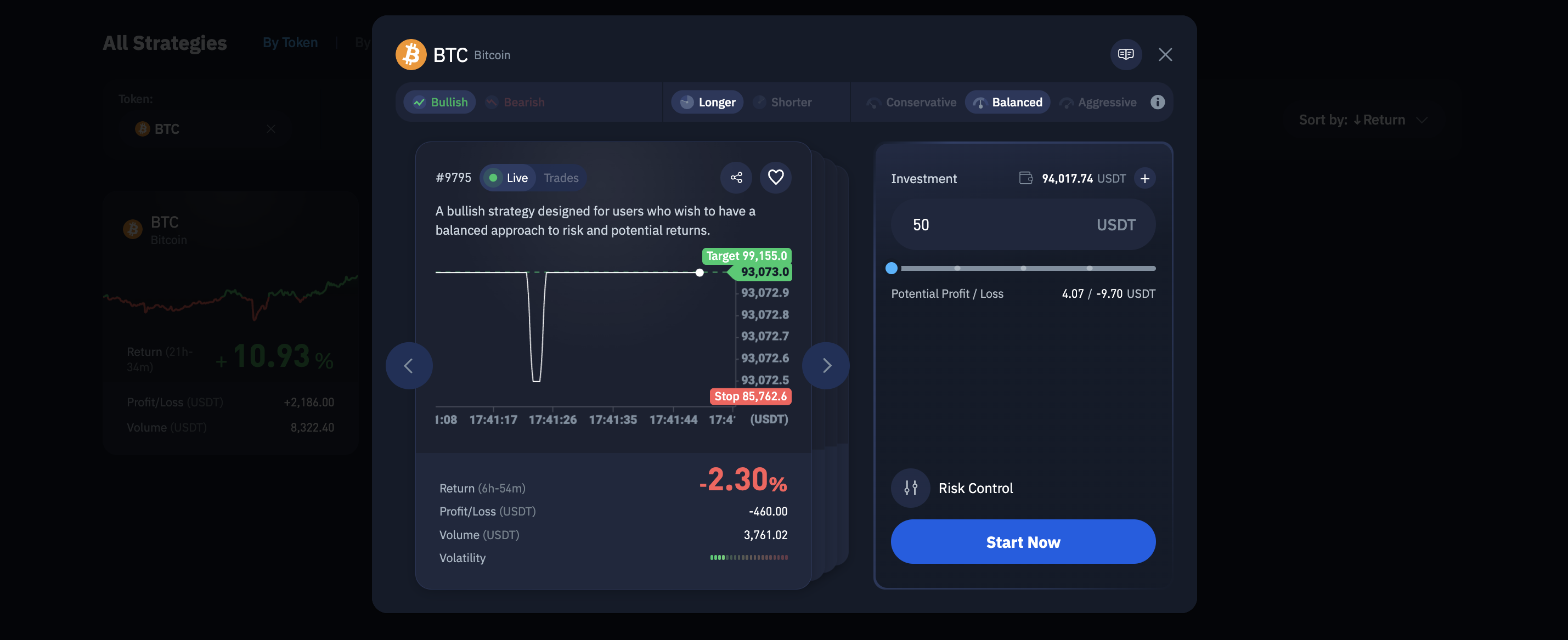Go to previous strategy card
The image size is (1568, 640).
[x=409, y=366]
